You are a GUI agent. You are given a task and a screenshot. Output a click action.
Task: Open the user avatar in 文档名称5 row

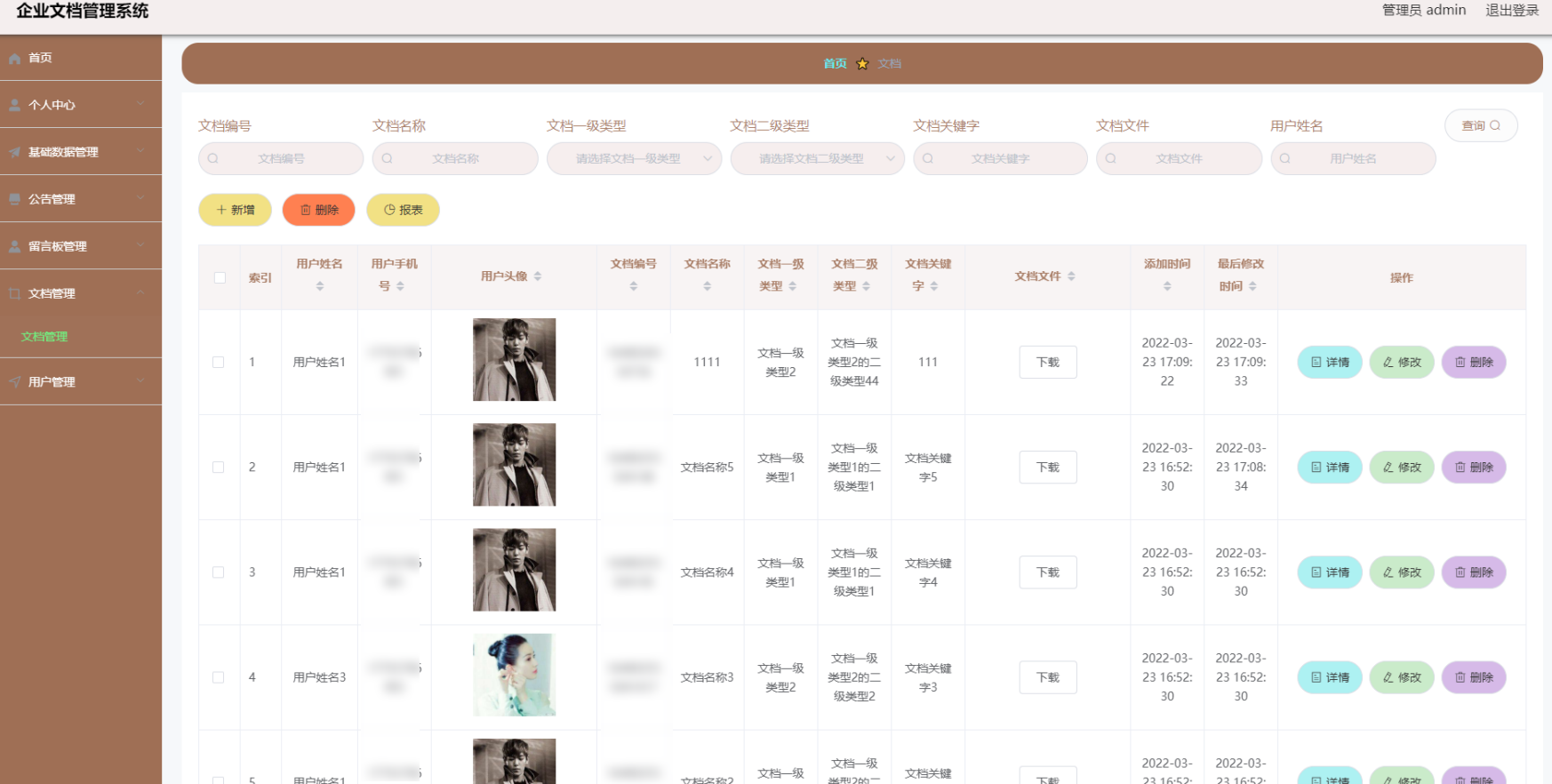pyautogui.click(x=514, y=465)
